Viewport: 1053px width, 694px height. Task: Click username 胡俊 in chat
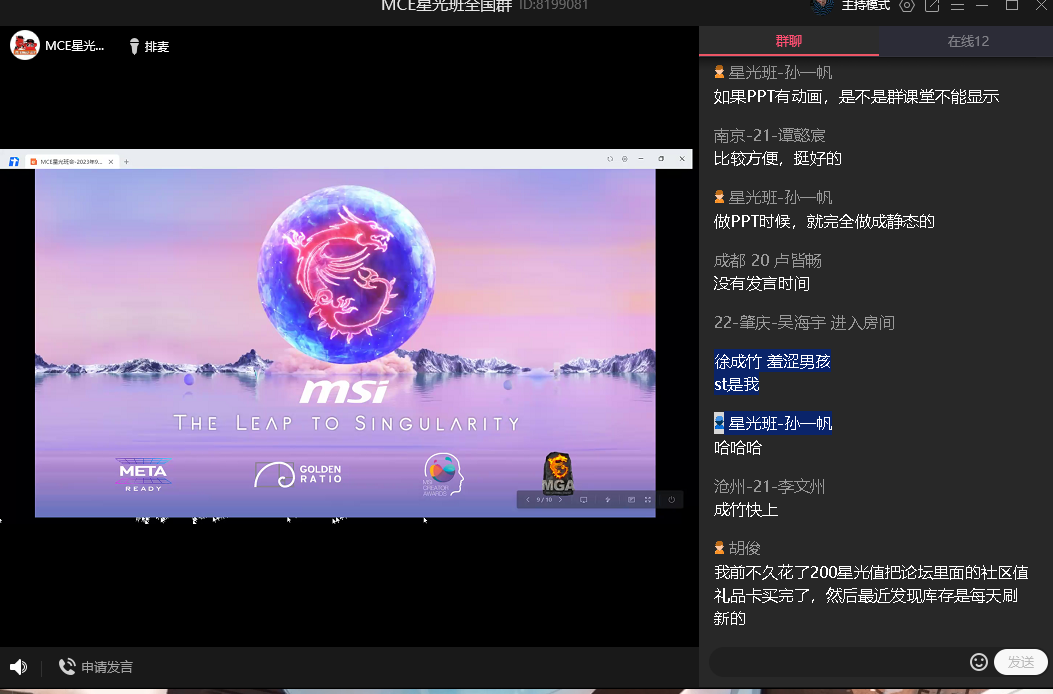point(745,548)
